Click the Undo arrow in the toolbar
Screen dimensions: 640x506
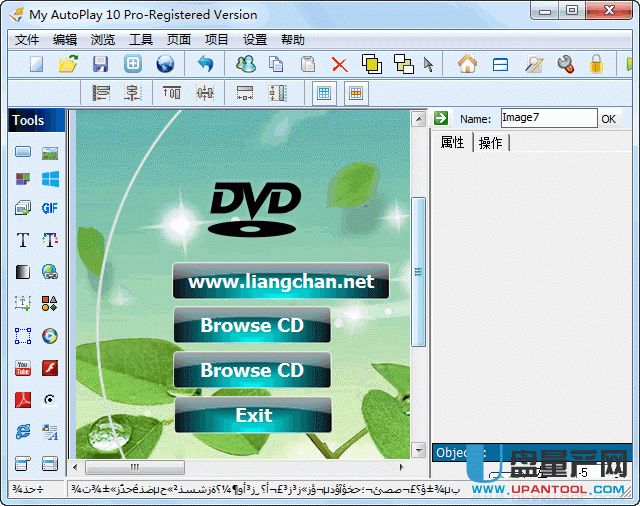click(x=205, y=64)
